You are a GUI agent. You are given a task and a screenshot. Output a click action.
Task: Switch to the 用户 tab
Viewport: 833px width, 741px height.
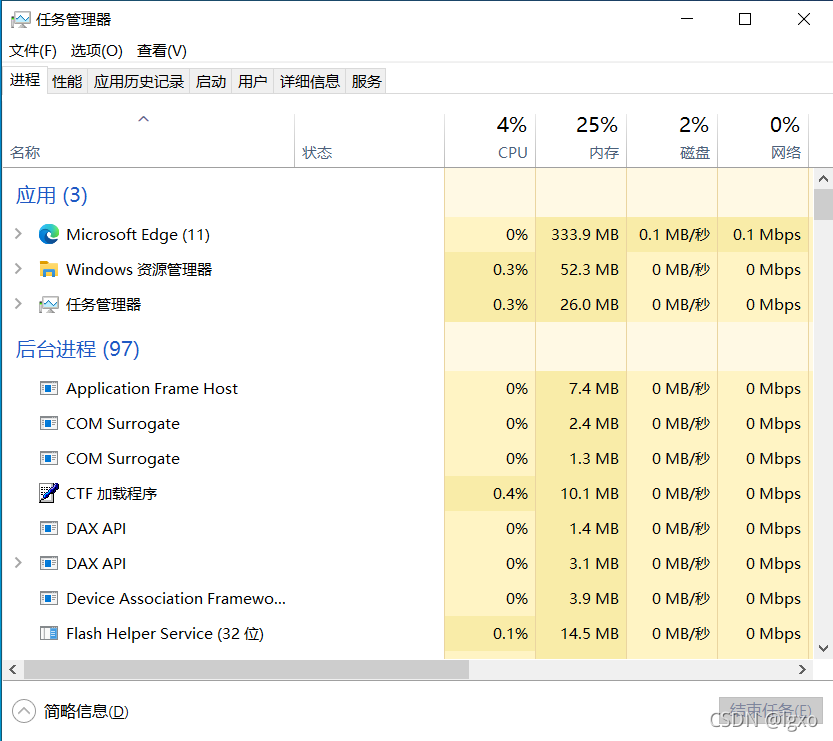[x=252, y=81]
